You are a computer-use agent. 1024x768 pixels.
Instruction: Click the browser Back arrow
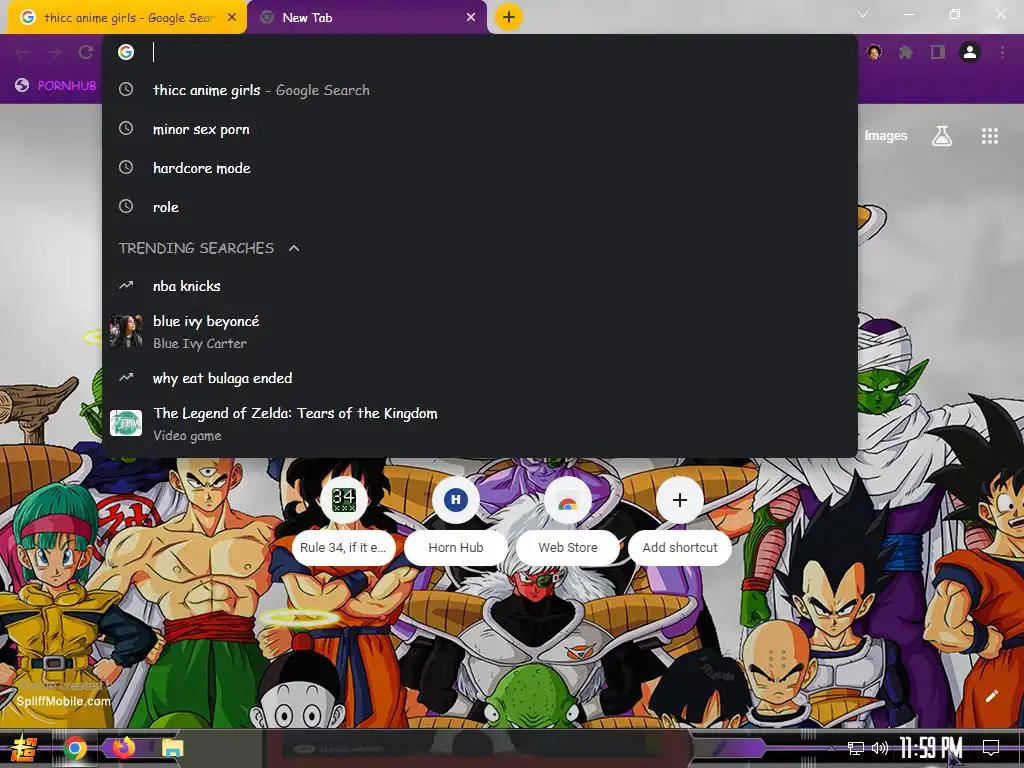pos(22,52)
